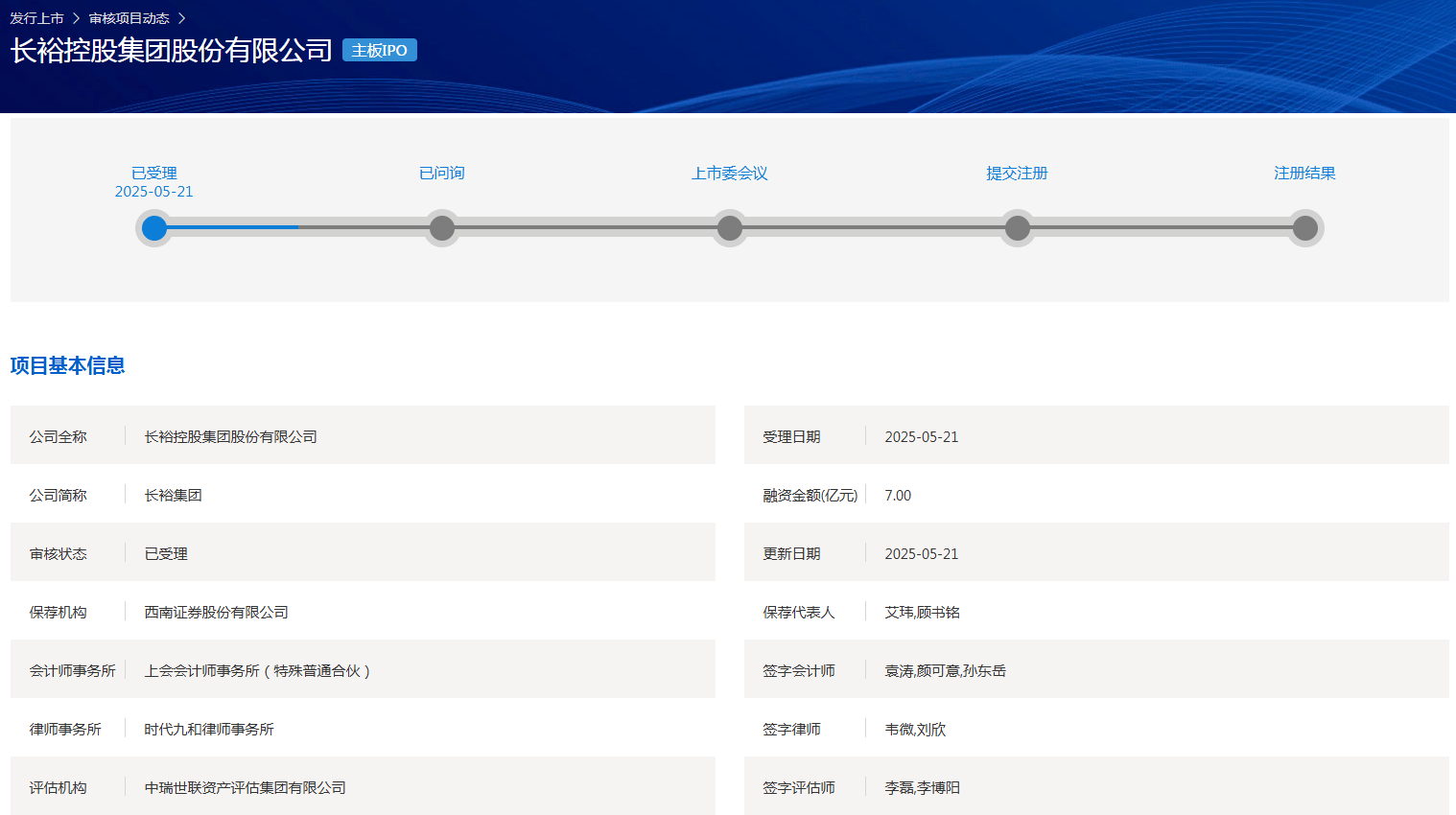Click the 签字律师 field label

click(792, 729)
